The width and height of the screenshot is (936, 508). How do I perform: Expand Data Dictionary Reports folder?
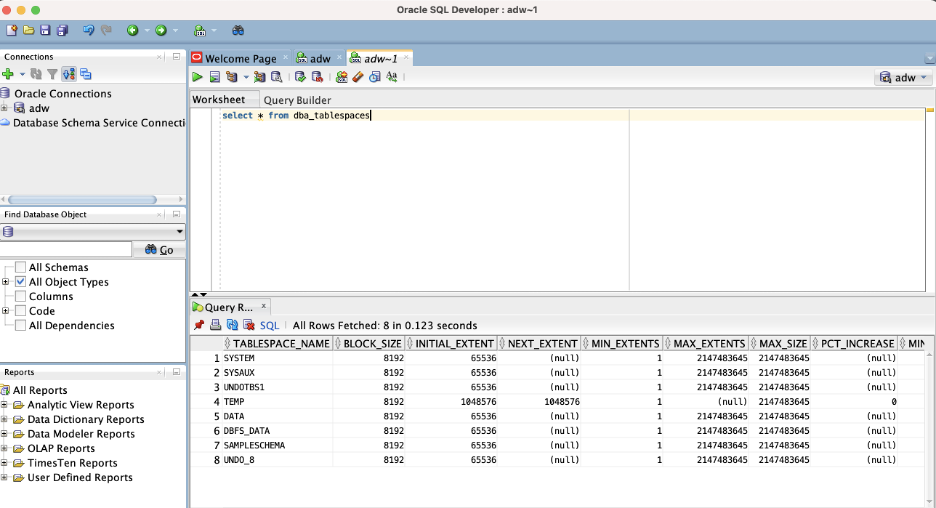coord(4,419)
